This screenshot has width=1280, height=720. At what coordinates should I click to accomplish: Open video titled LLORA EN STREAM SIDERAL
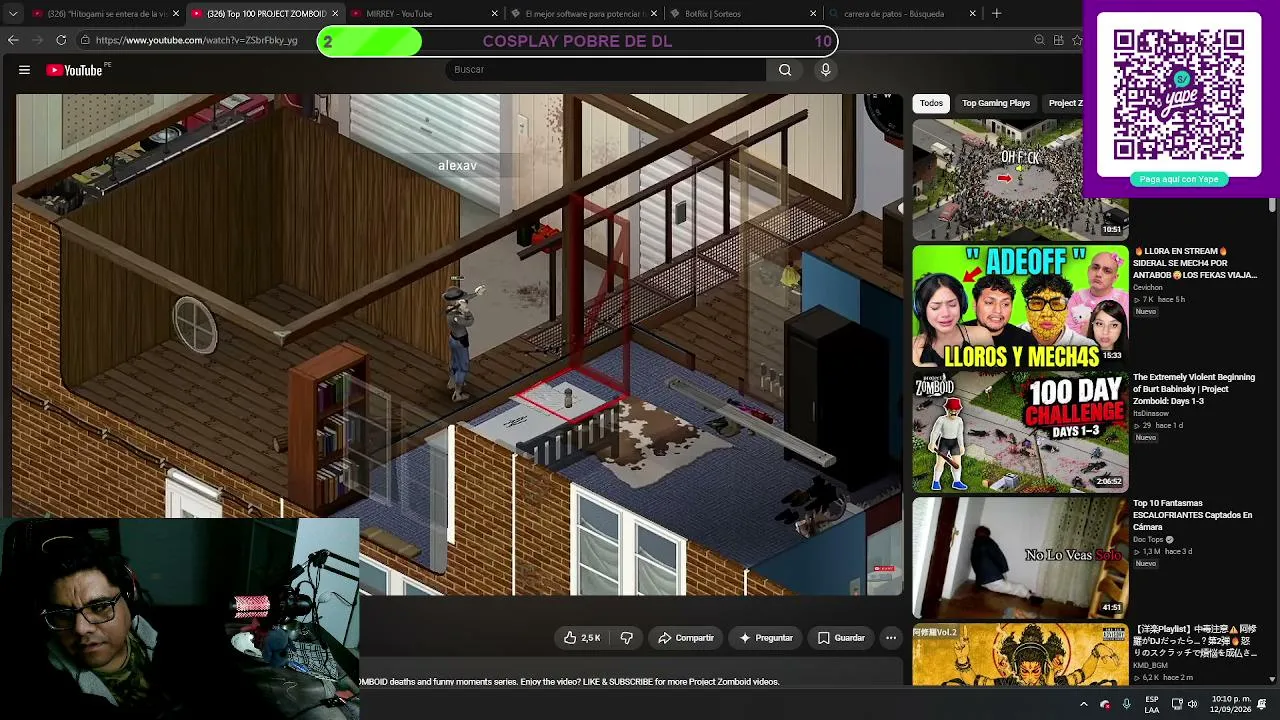[1194, 263]
